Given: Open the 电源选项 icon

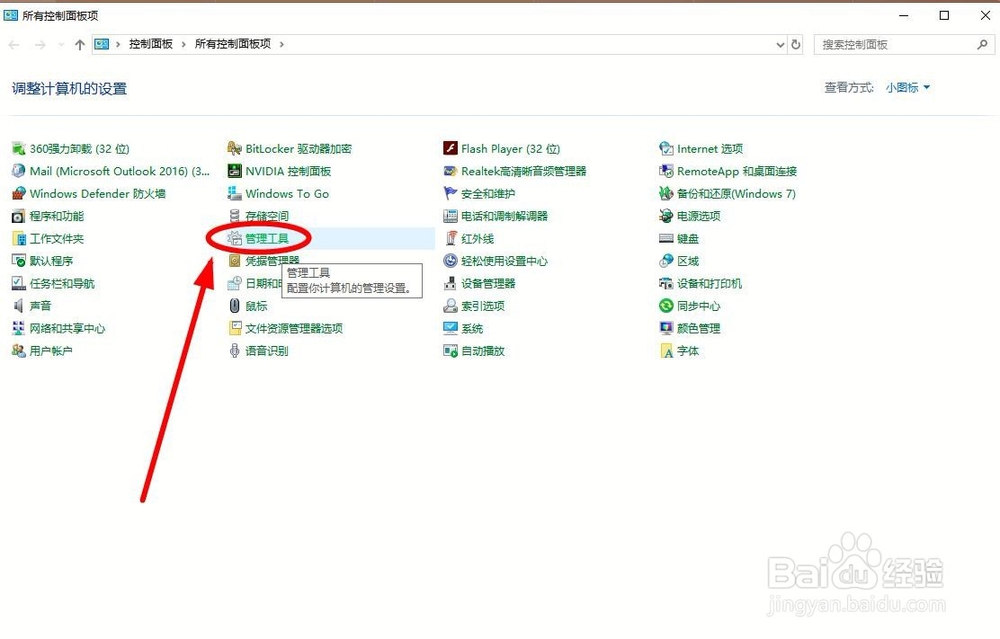Looking at the screenshot, I should [666, 216].
